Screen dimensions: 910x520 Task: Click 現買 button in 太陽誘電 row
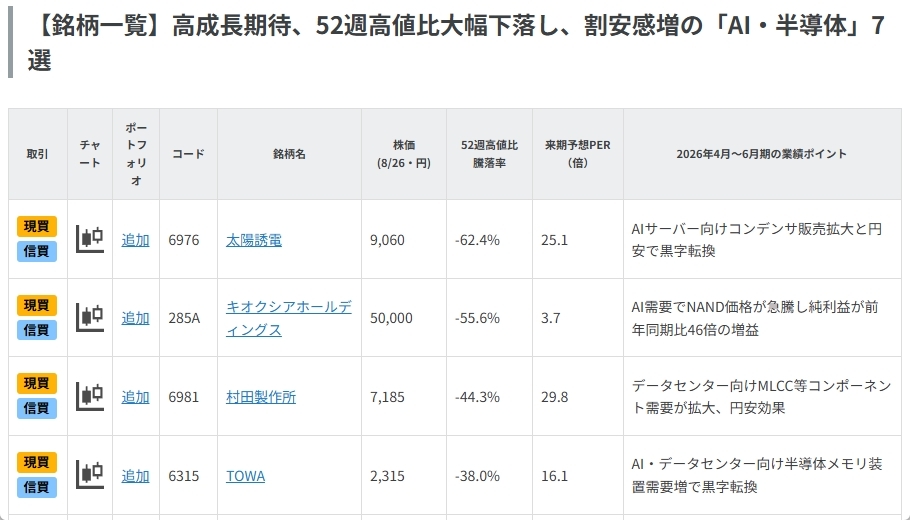coord(37,226)
